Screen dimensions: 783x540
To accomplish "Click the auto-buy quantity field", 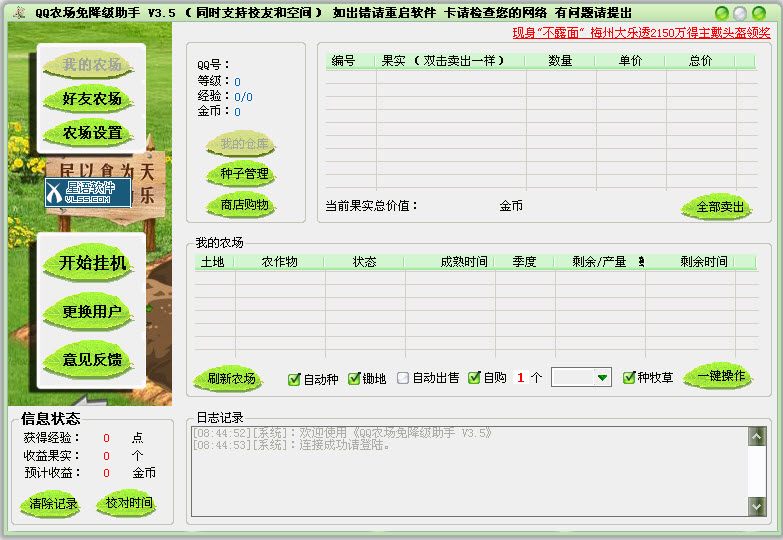I will click(520, 378).
